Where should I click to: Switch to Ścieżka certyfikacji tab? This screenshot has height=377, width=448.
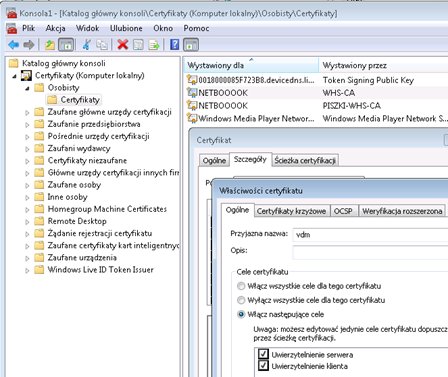coord(305,160)
